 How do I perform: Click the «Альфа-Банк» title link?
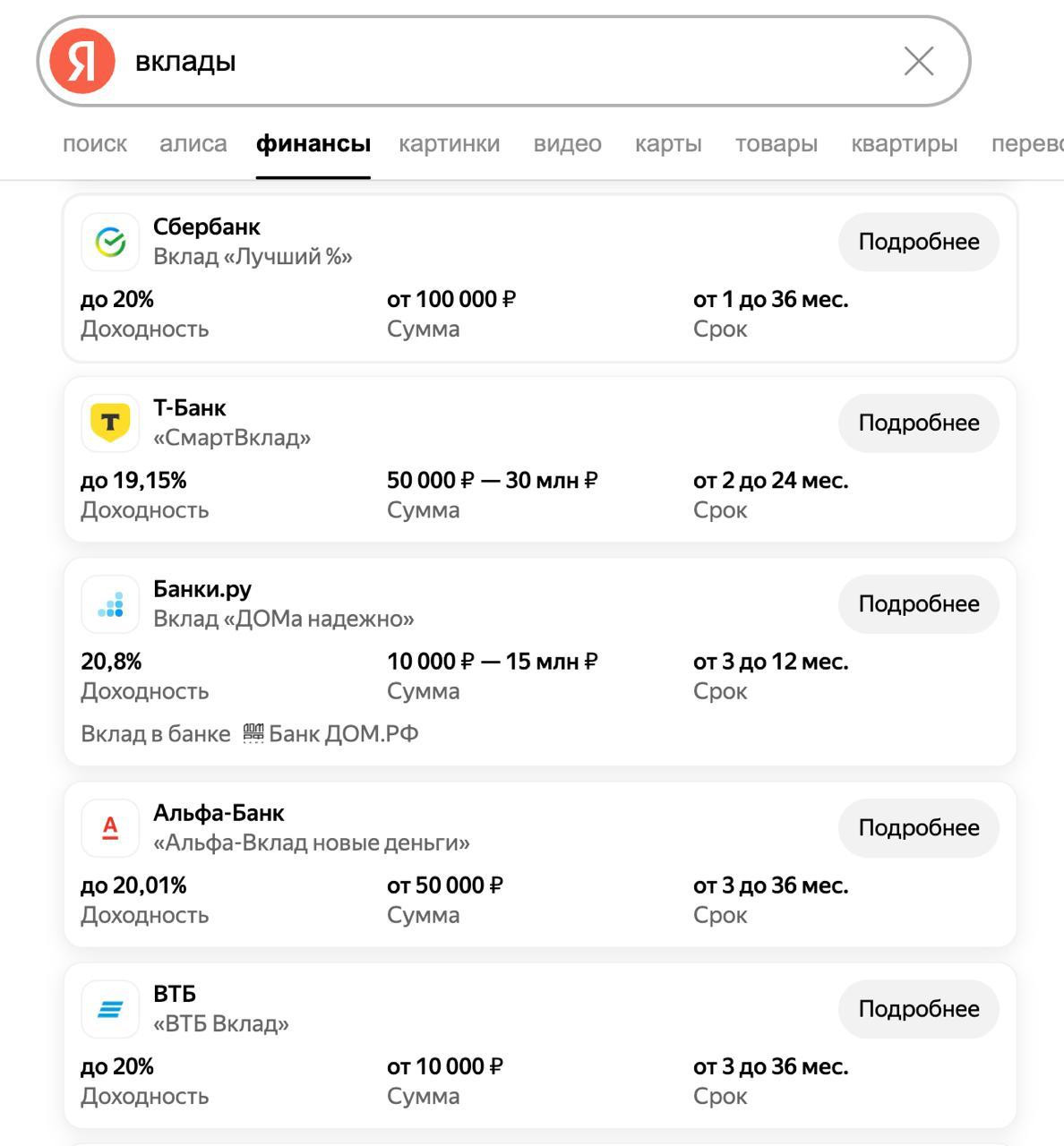219,813
